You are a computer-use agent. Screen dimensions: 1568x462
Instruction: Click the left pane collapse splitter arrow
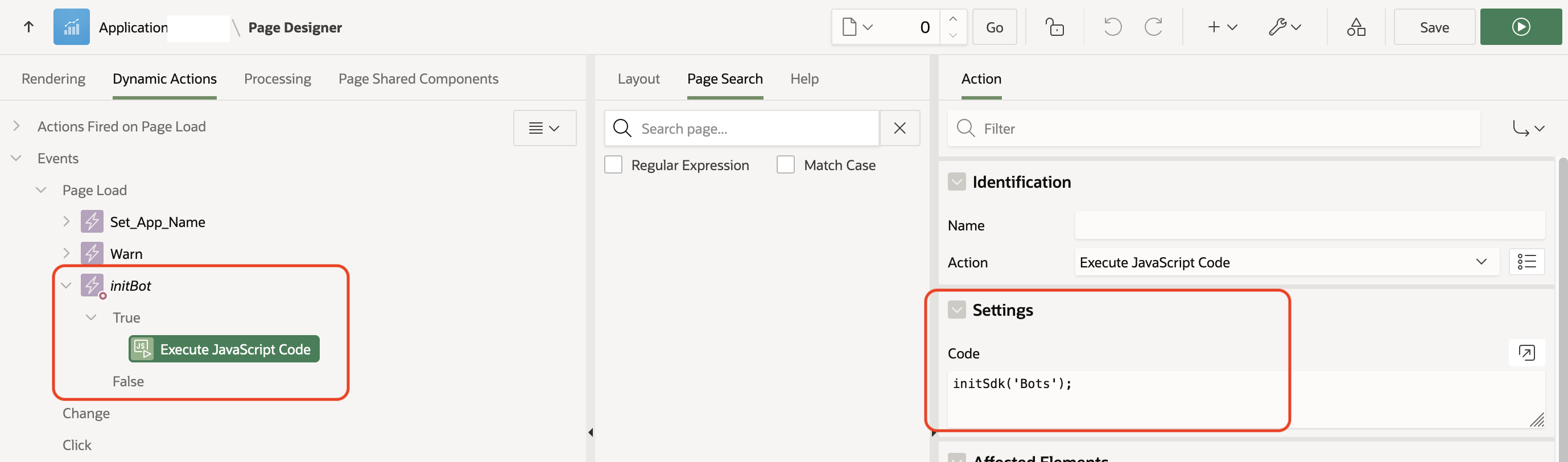click(591, 432)
